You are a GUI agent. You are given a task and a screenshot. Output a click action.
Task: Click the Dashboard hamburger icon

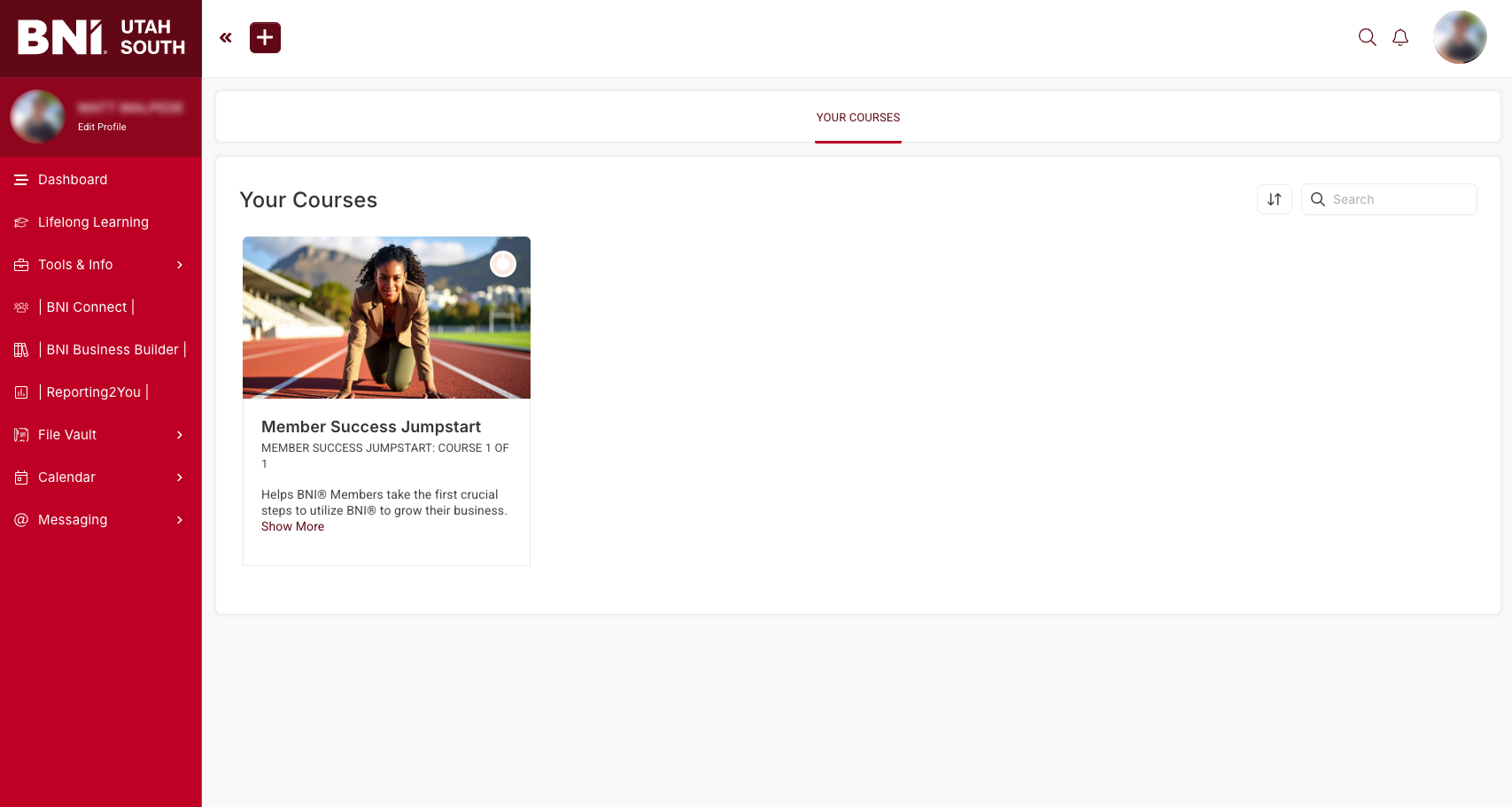(21, 180)
